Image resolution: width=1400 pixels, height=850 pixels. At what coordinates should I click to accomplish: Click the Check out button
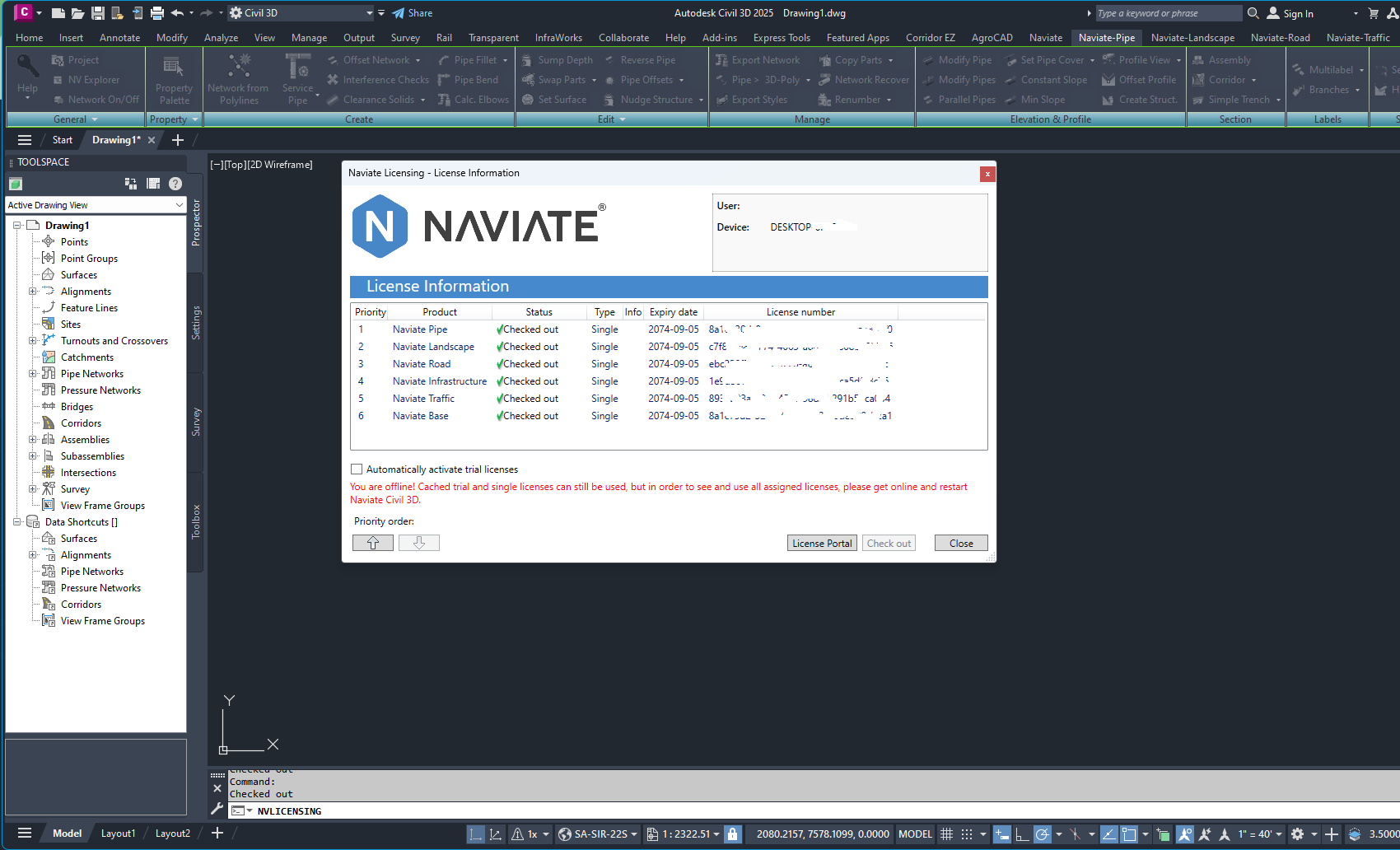pos(889,544)
